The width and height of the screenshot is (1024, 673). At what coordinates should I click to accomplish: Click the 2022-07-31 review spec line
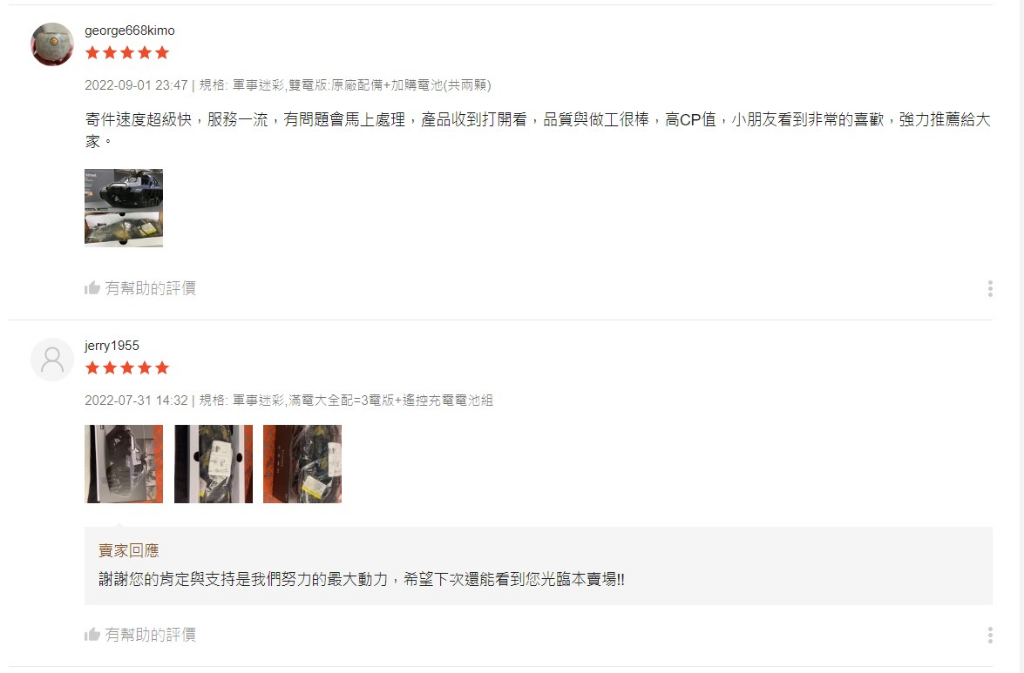289,400
